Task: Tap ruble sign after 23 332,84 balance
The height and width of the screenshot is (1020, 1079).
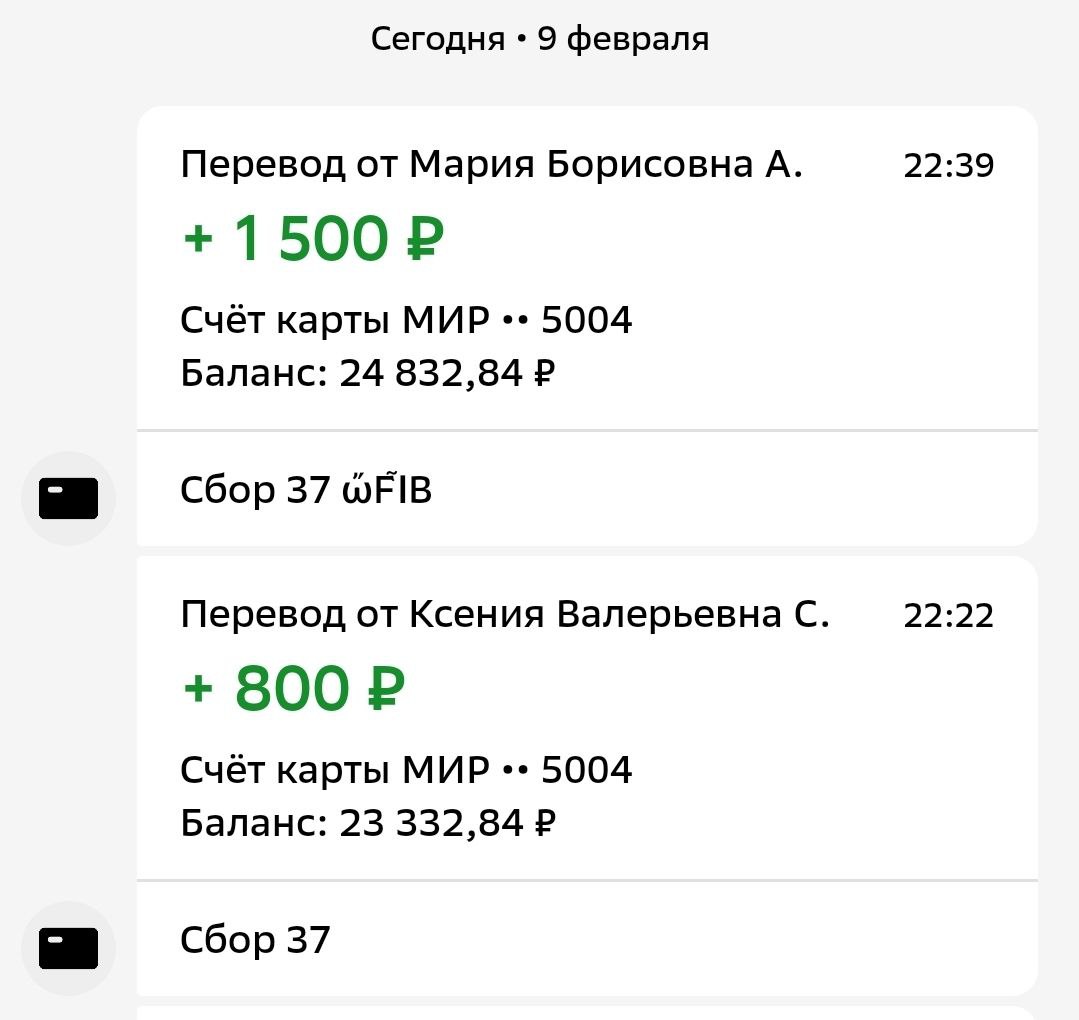Action: 545,824
